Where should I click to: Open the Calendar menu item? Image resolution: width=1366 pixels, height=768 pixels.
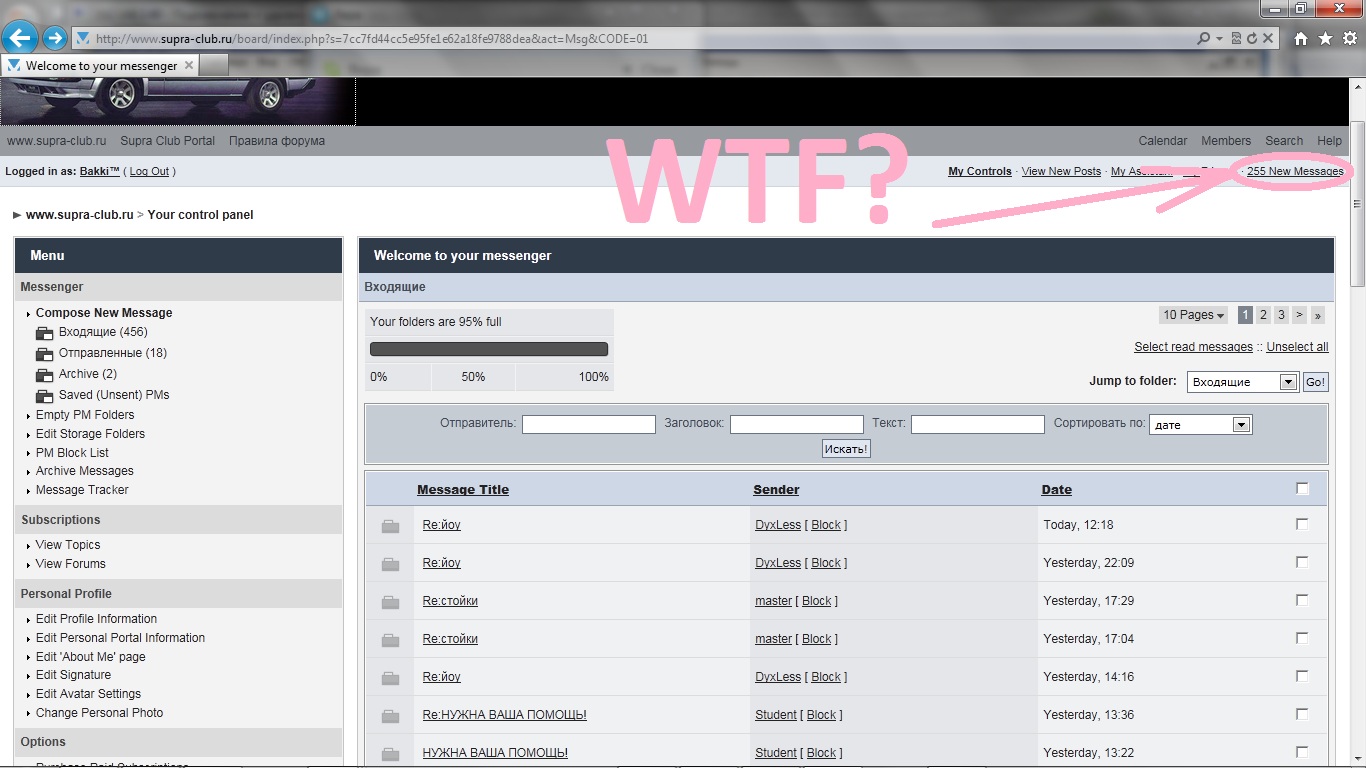coord(1162,141)
